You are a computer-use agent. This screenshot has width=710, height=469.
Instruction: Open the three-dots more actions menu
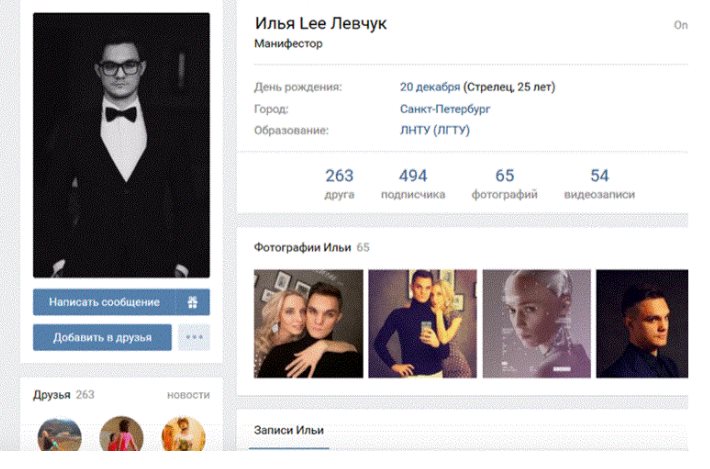point(194,337)
